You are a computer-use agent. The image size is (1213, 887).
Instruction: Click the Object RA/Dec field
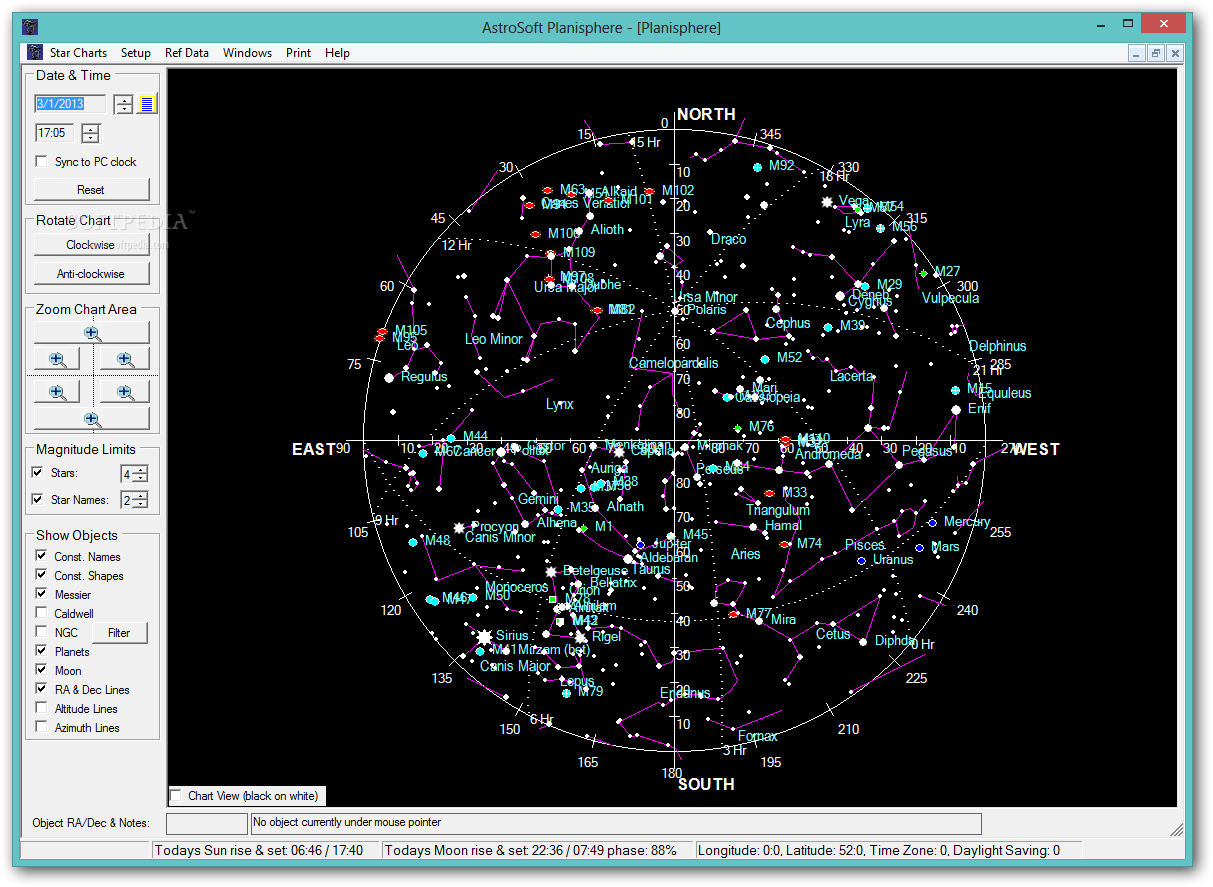click(x=206, y=823)
